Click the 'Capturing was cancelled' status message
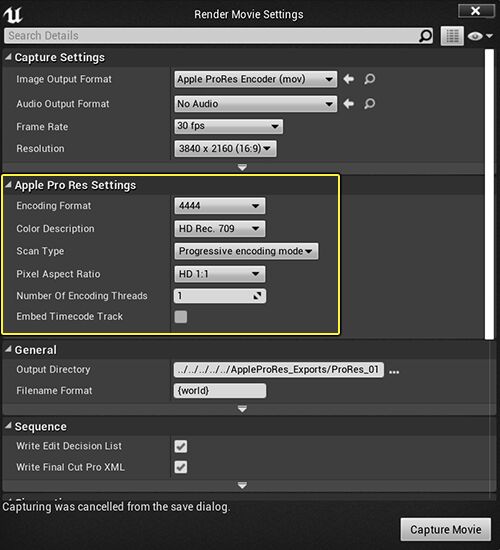This screenshot has width=500, height=550. [116, 507]
